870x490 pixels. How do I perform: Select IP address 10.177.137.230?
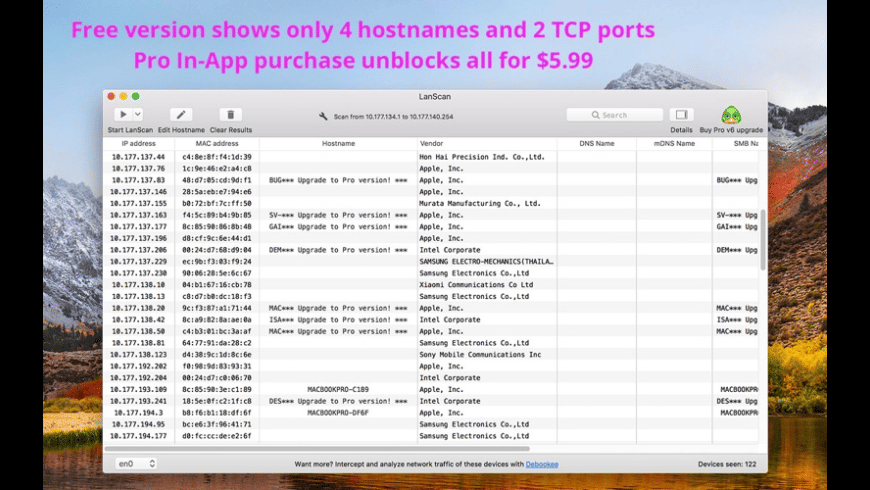point(138,273)
